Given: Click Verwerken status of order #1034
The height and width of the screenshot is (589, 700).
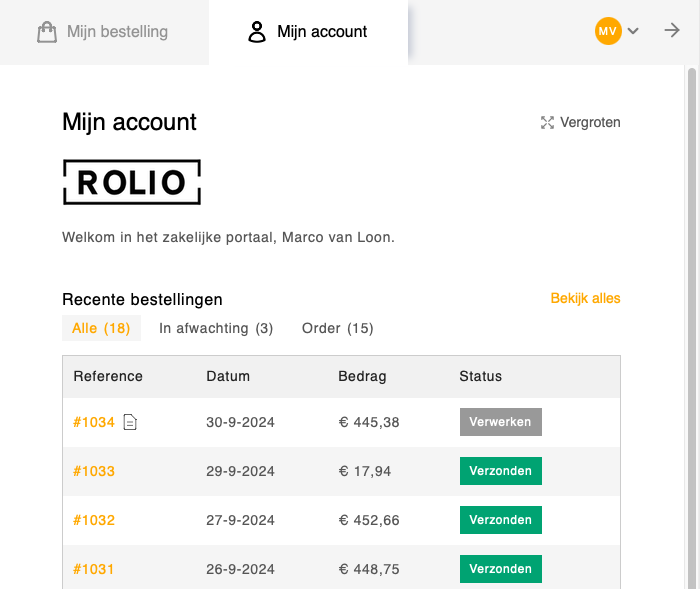Looking at the screenshot, I should click(500, 422).
